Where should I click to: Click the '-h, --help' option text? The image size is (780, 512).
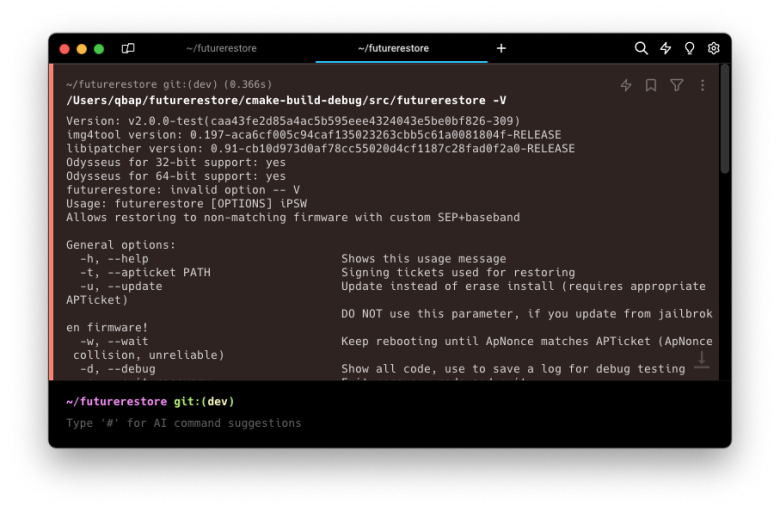pos(114,259)
